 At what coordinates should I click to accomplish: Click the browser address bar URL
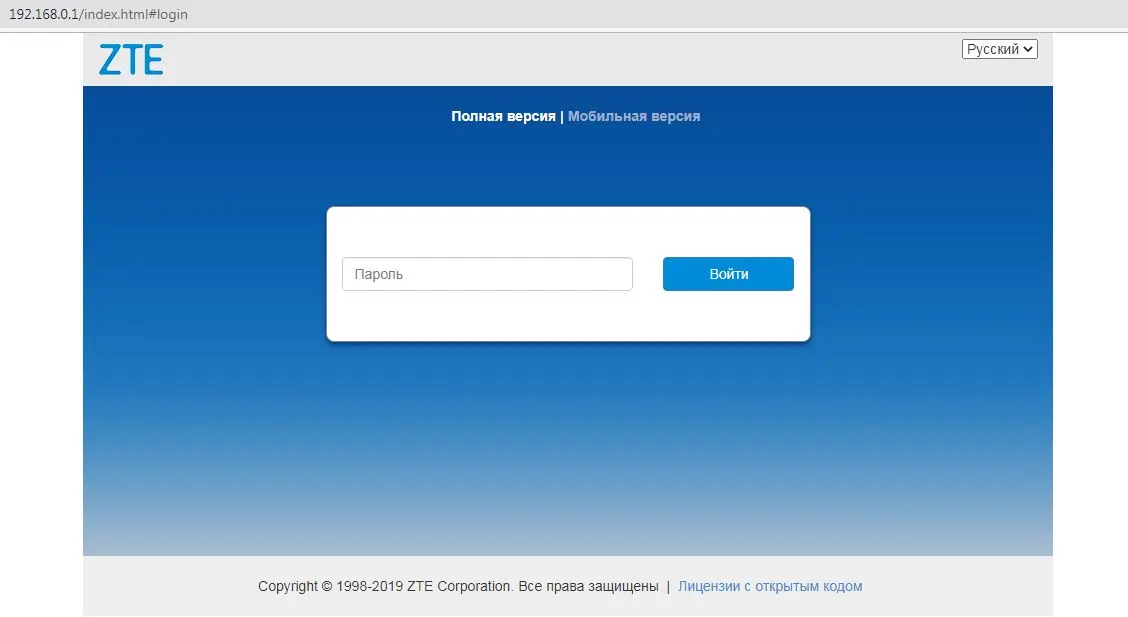[x=98, y=14]
